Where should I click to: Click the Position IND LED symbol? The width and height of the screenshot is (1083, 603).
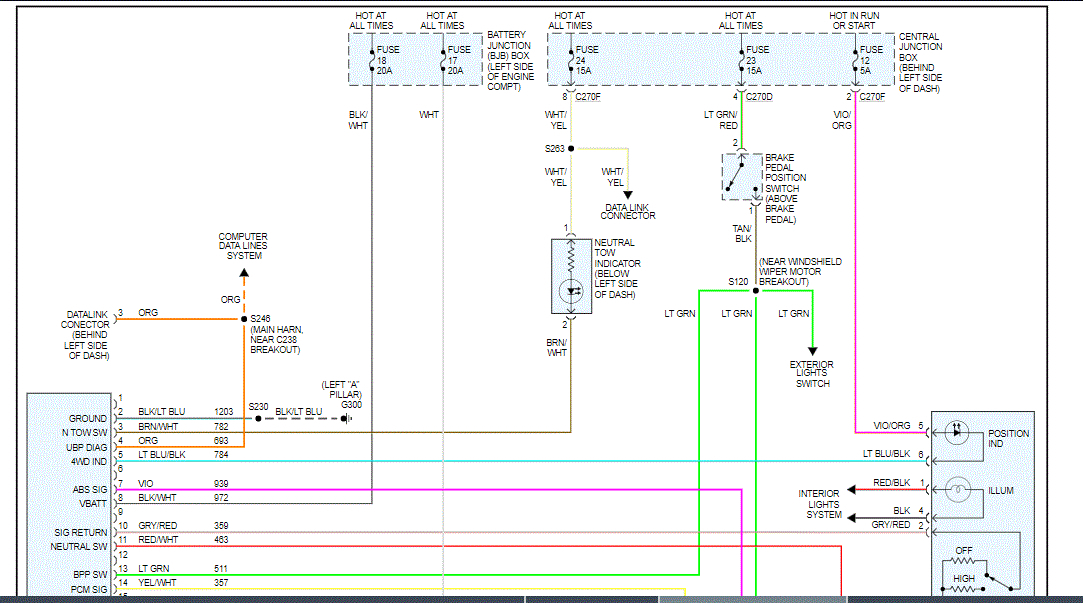pyautogui.click(x=958, y=433)
